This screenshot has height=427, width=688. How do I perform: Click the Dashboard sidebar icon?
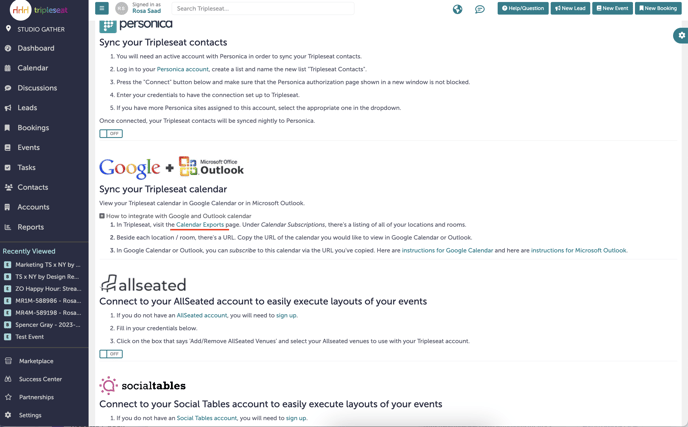pos(8,48)
